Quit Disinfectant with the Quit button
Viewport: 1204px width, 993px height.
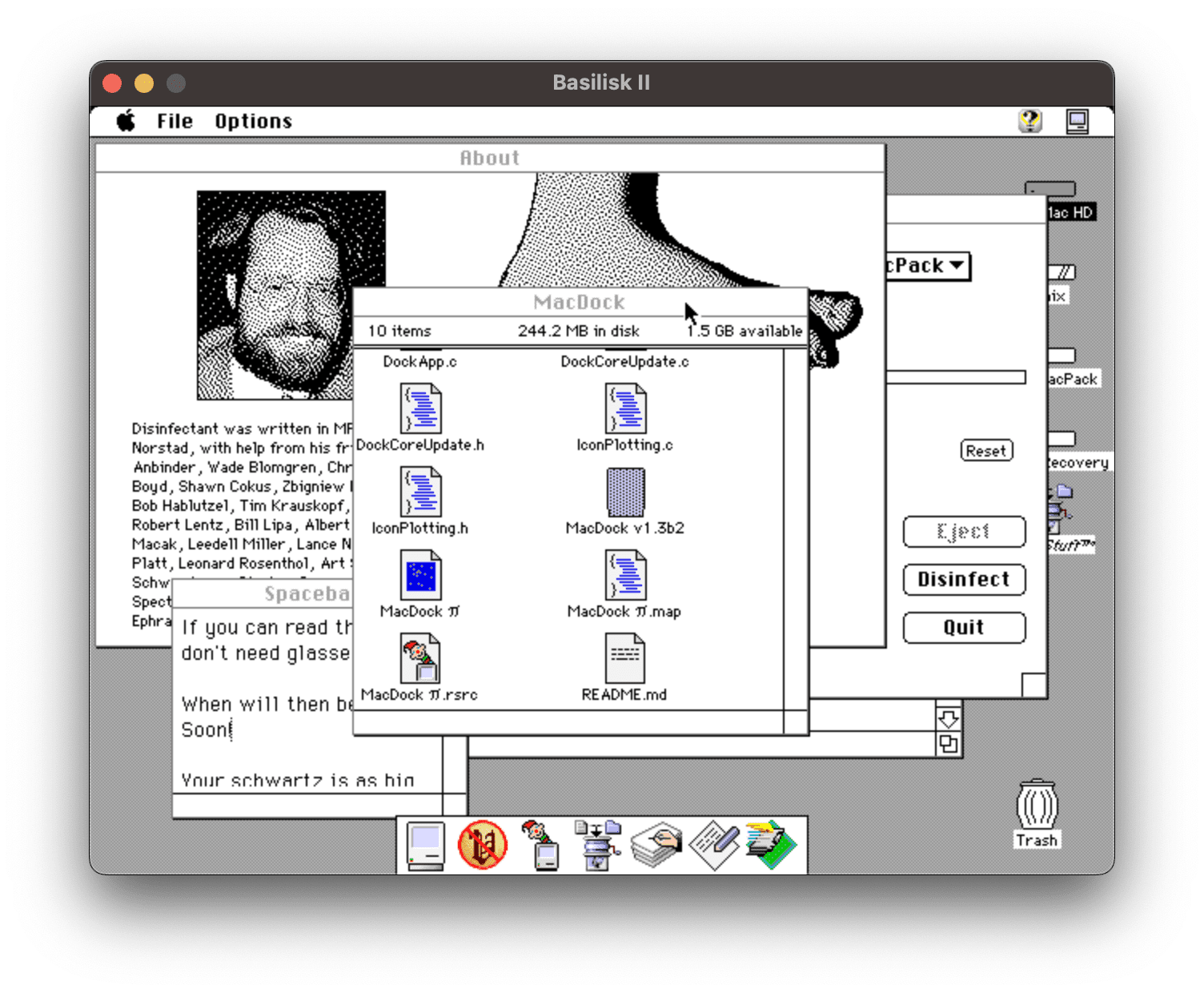[x=964, y=628]
